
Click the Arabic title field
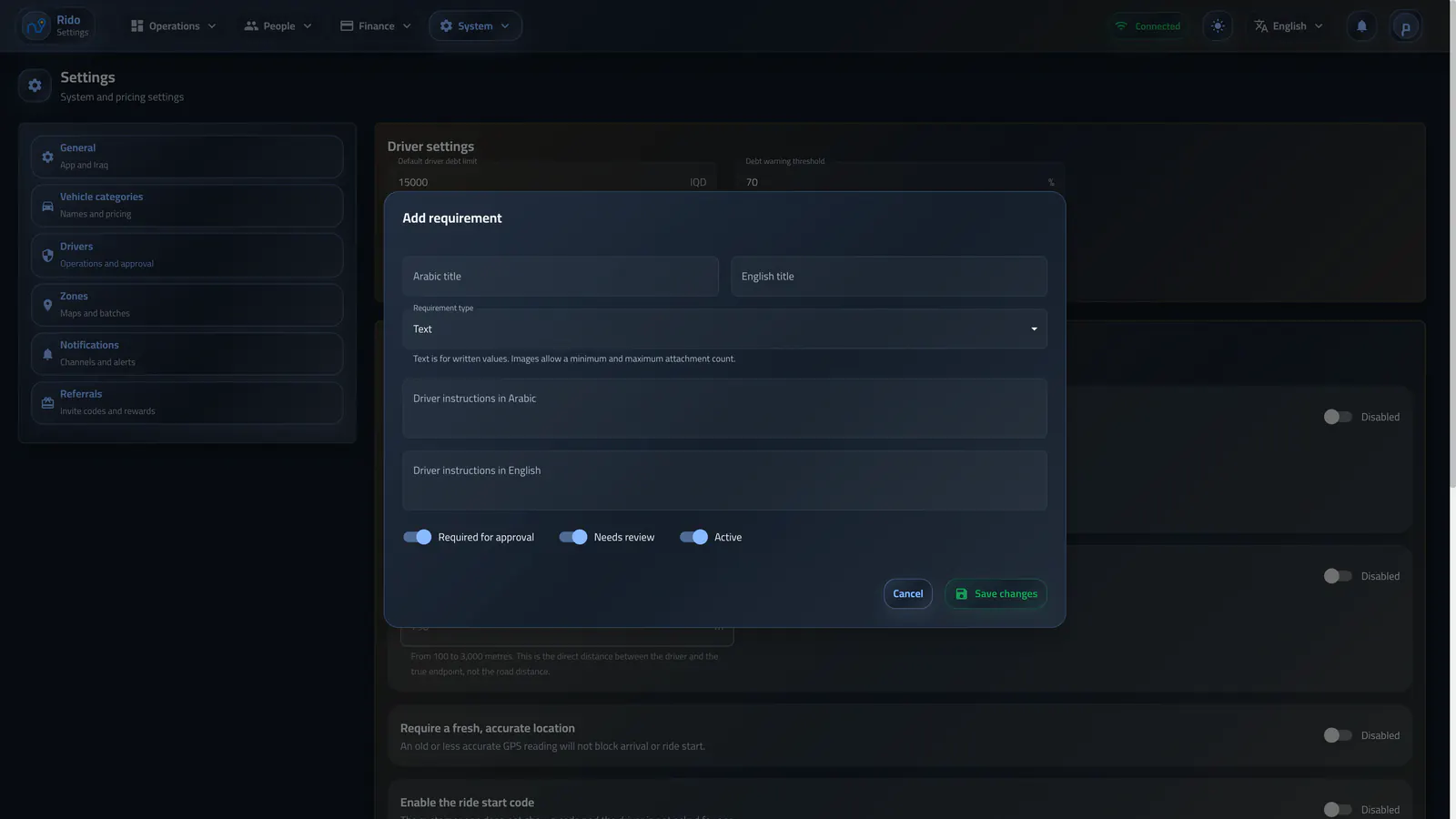coord(561,277)
